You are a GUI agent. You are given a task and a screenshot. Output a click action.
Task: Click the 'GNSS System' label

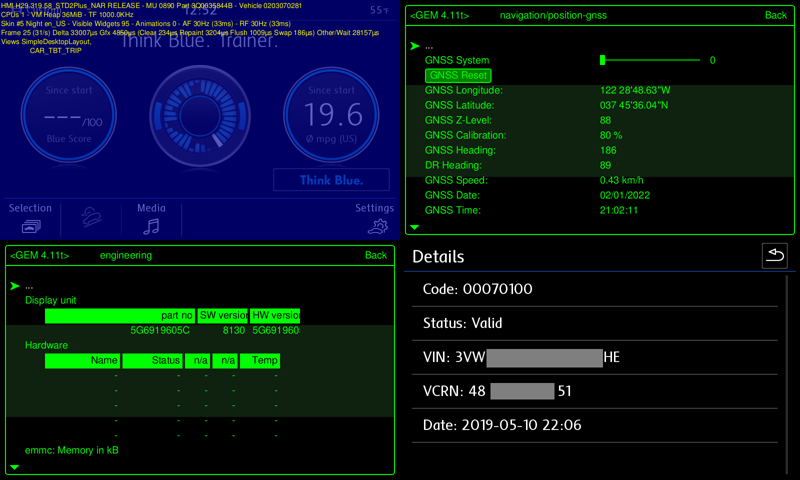click(x=457, y=60)
